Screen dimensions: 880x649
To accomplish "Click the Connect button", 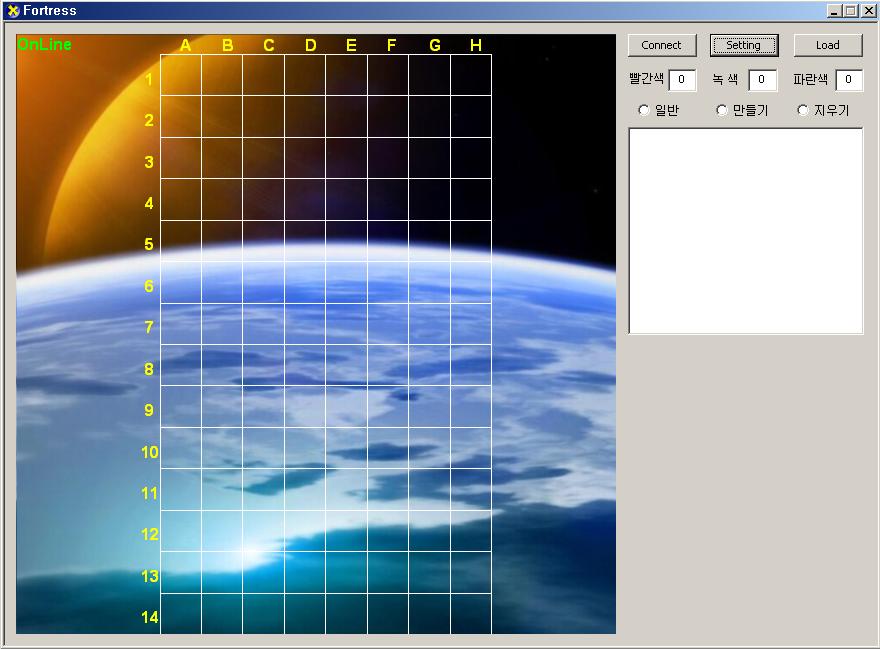I will [662, 45].
